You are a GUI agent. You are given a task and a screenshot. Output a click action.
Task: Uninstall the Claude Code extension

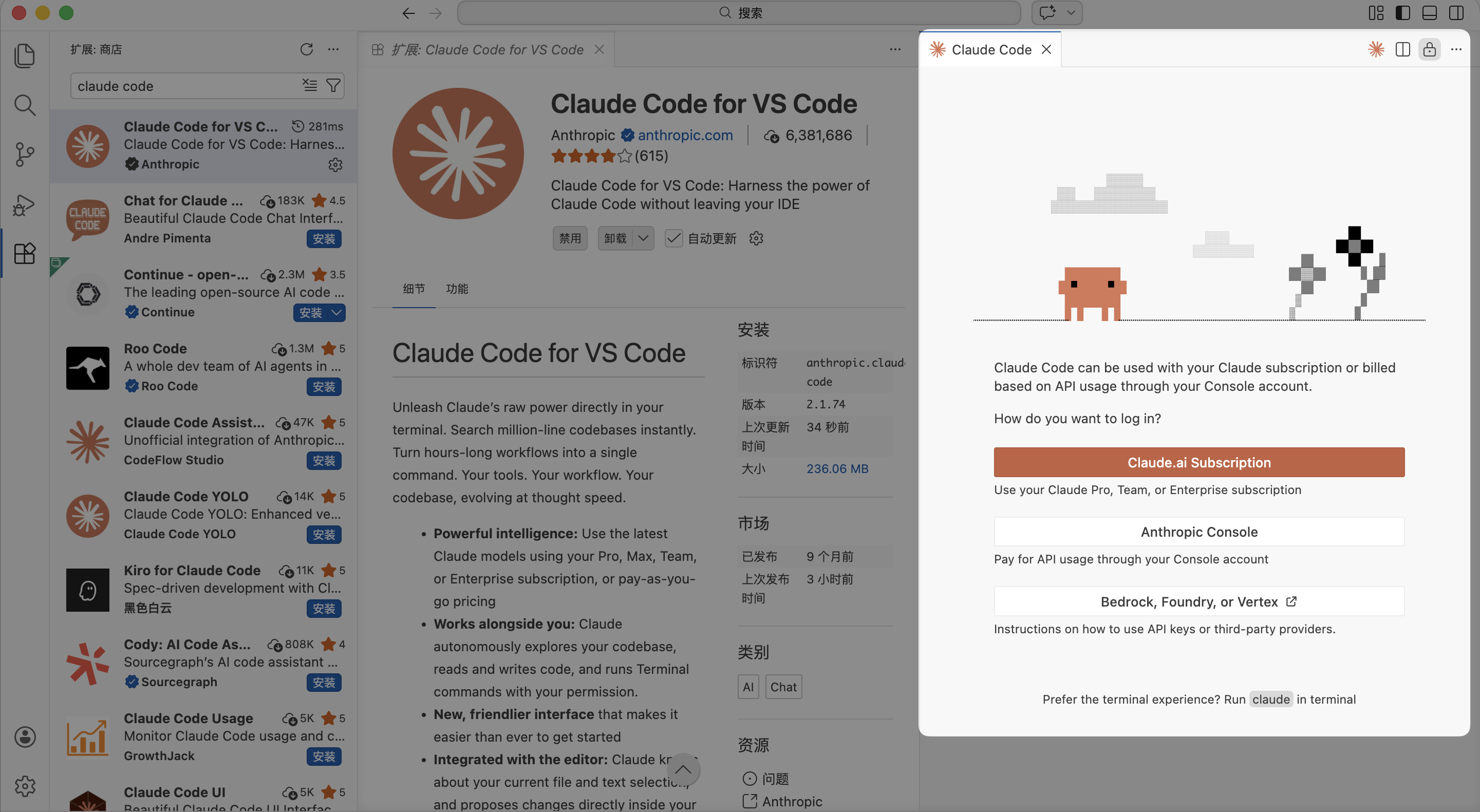pyautogui.click(x=615, y=238)
